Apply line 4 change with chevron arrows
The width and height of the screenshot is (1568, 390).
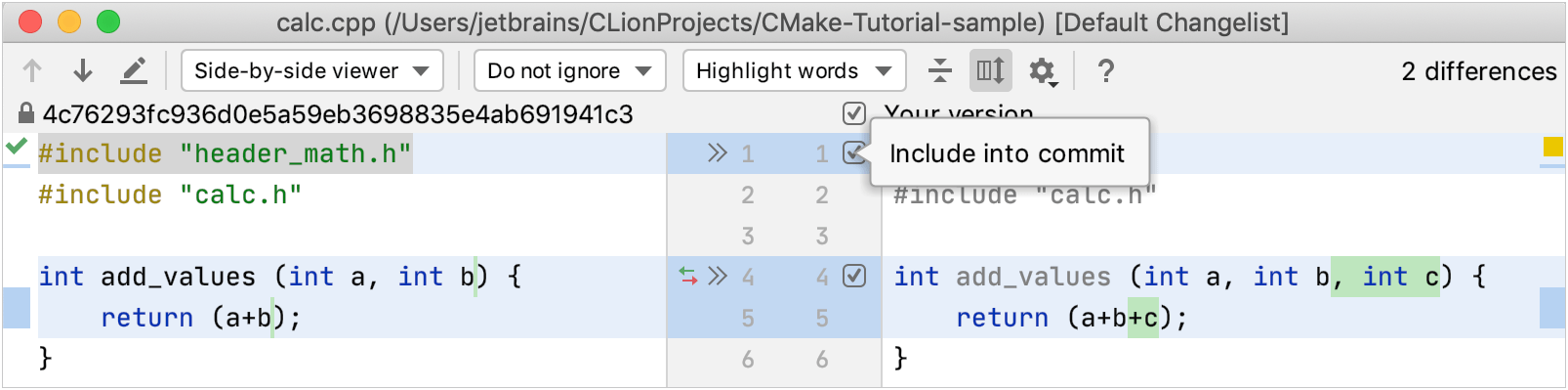pyautogui.click(x=718, y=276)
